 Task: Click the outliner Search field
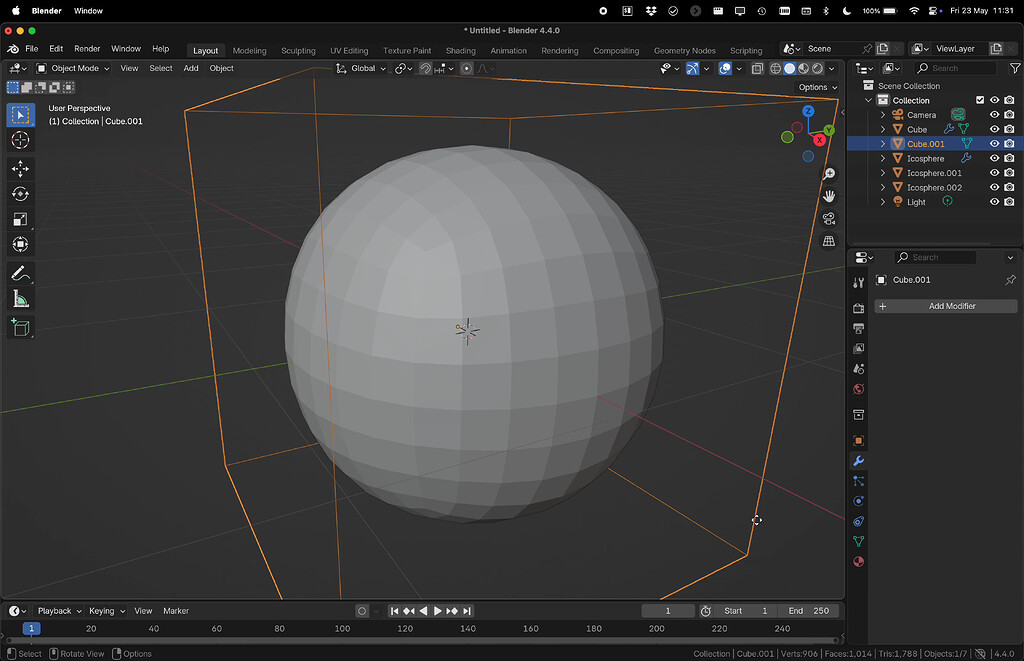pos(955,68)
